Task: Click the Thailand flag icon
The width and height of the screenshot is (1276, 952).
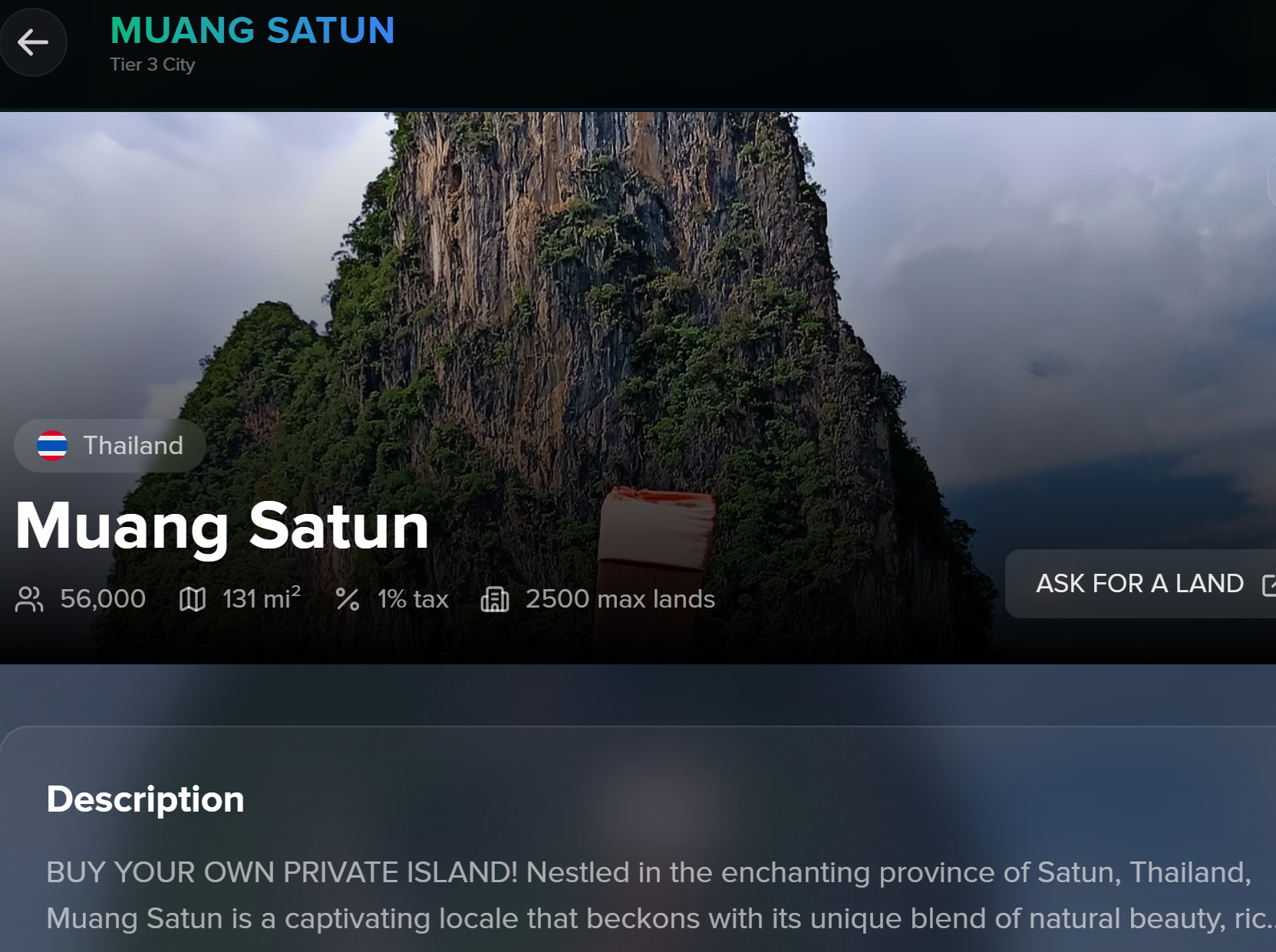Action: pos(52,446)
